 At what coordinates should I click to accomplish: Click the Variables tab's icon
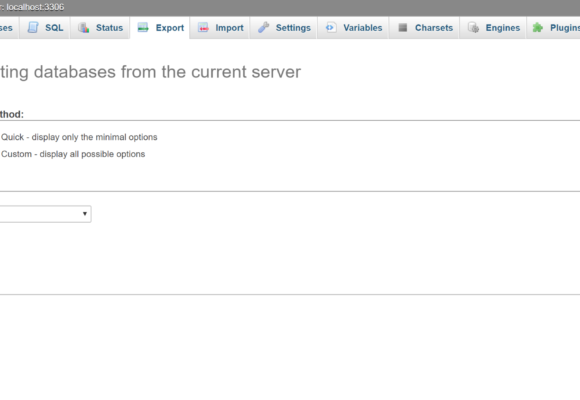pos(331,27)
